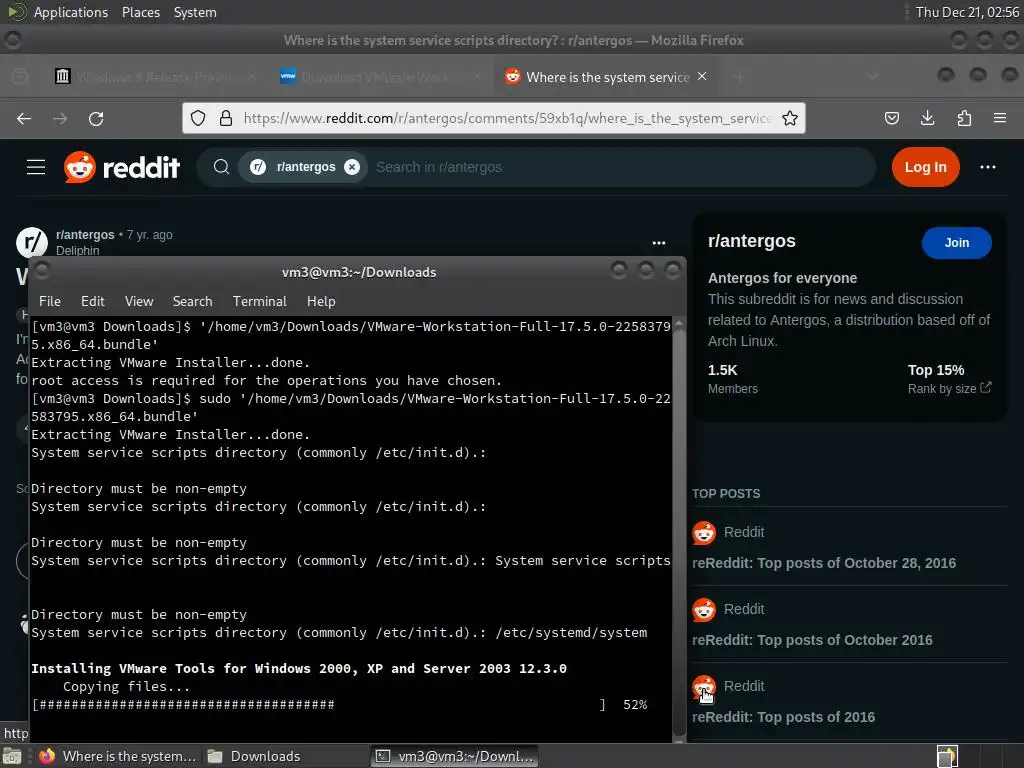Open the System menu in top panel

[195, 12]
